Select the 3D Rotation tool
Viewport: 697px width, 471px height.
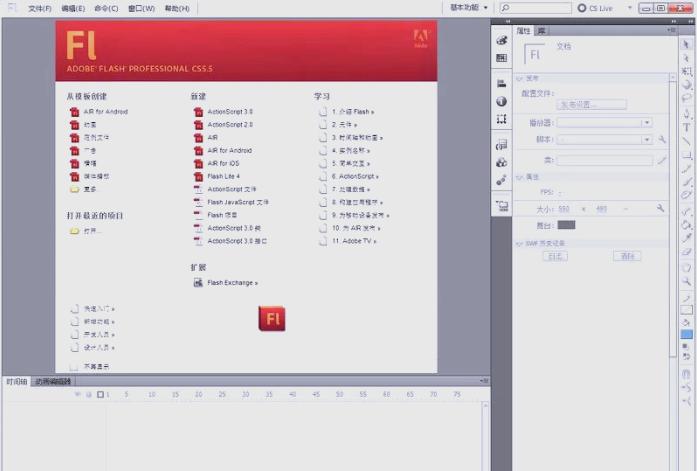click(x=687, y=84)
